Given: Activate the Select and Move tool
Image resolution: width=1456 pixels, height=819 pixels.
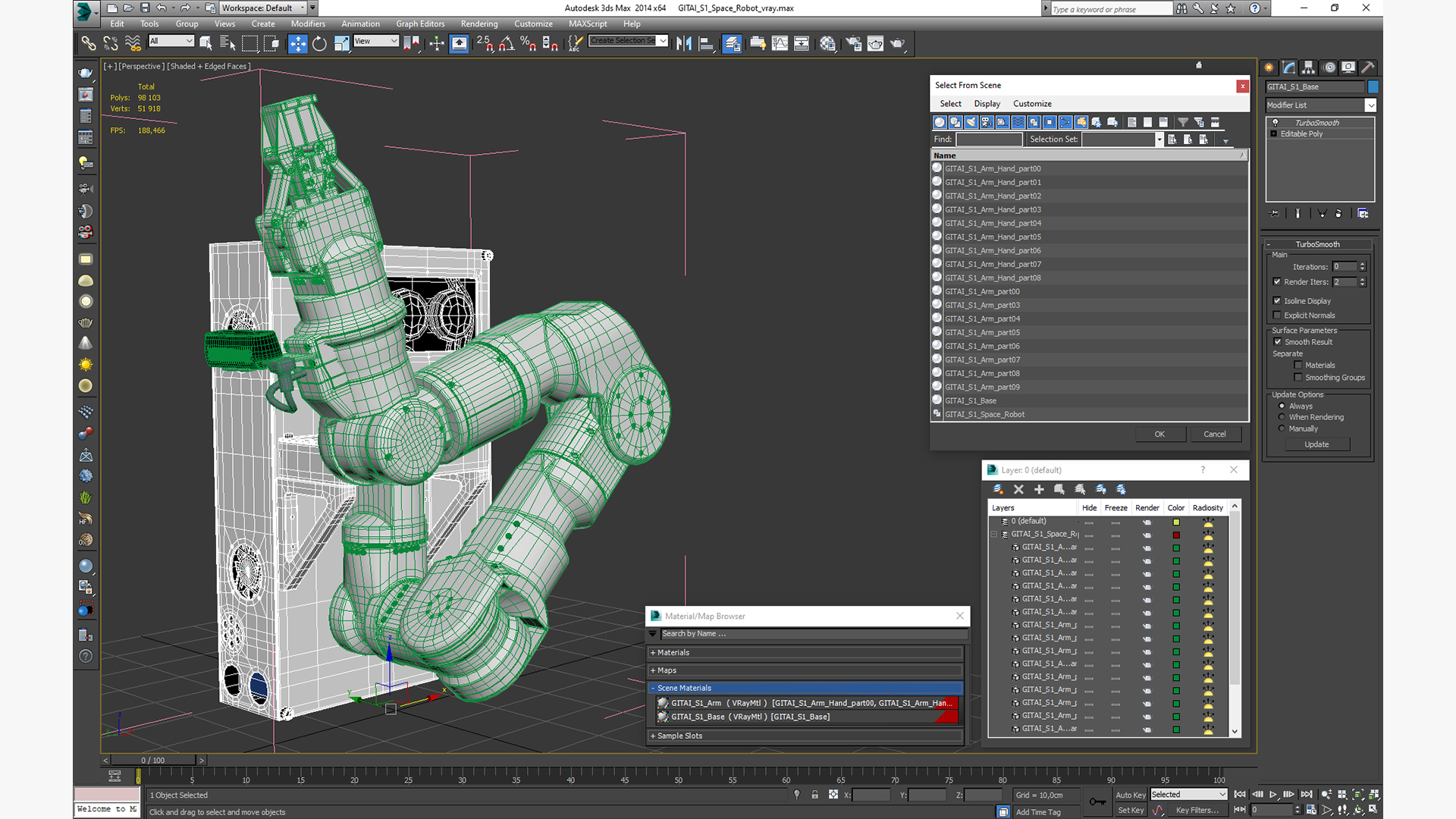Looking at the screenshot, I should (x=297, y=43).
